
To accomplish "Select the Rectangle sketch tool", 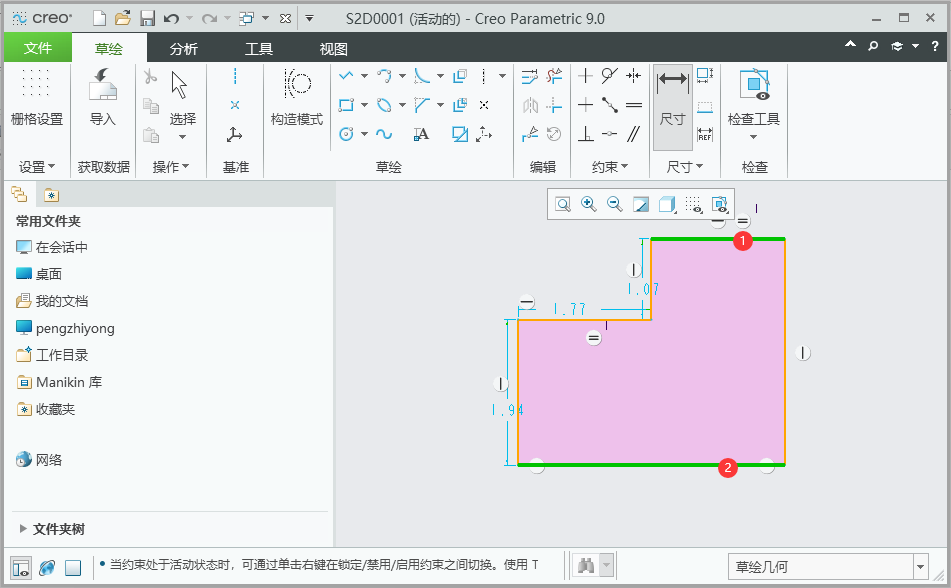I will (x=346, y=105).
